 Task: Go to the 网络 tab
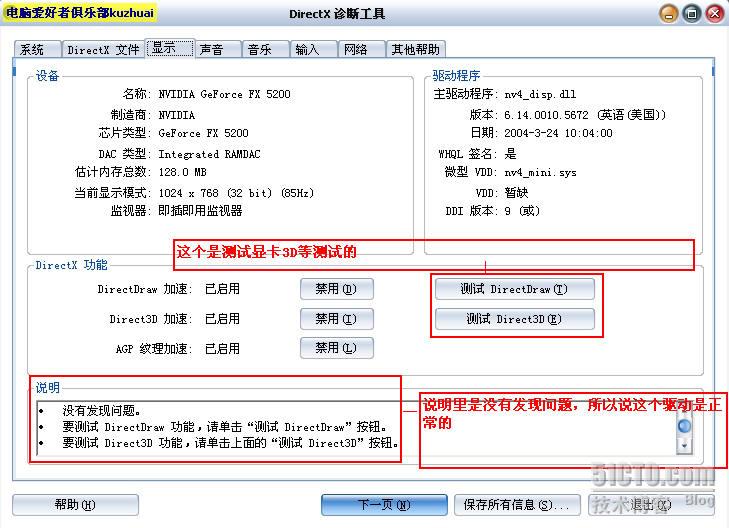coord(362,49)
